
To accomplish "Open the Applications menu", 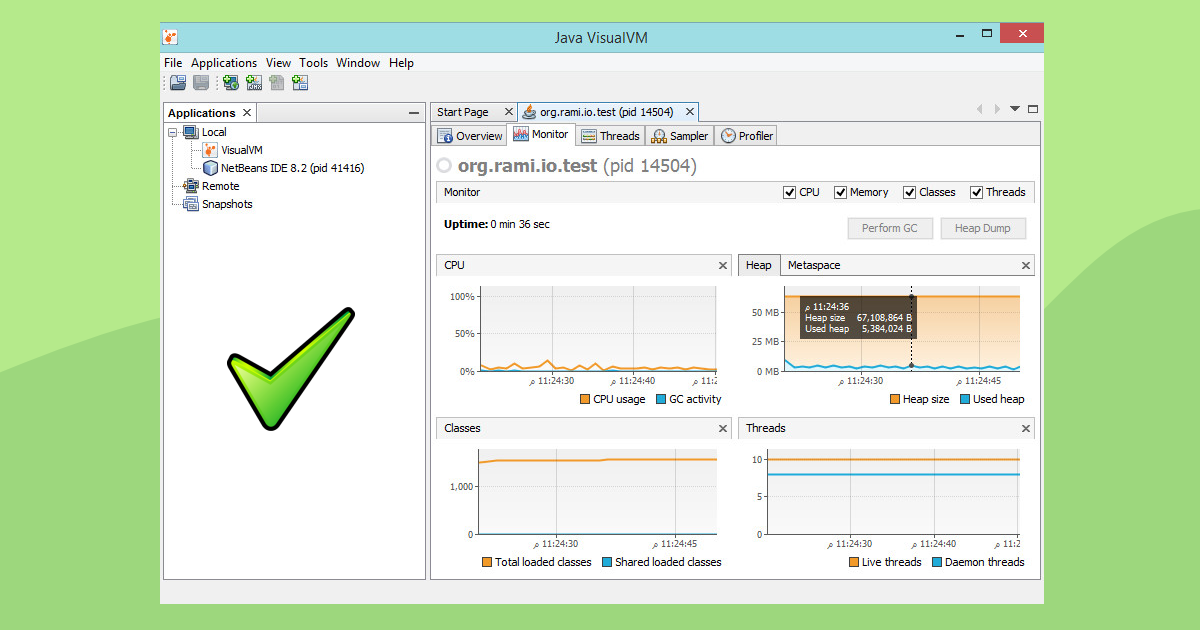I will 224,63.
